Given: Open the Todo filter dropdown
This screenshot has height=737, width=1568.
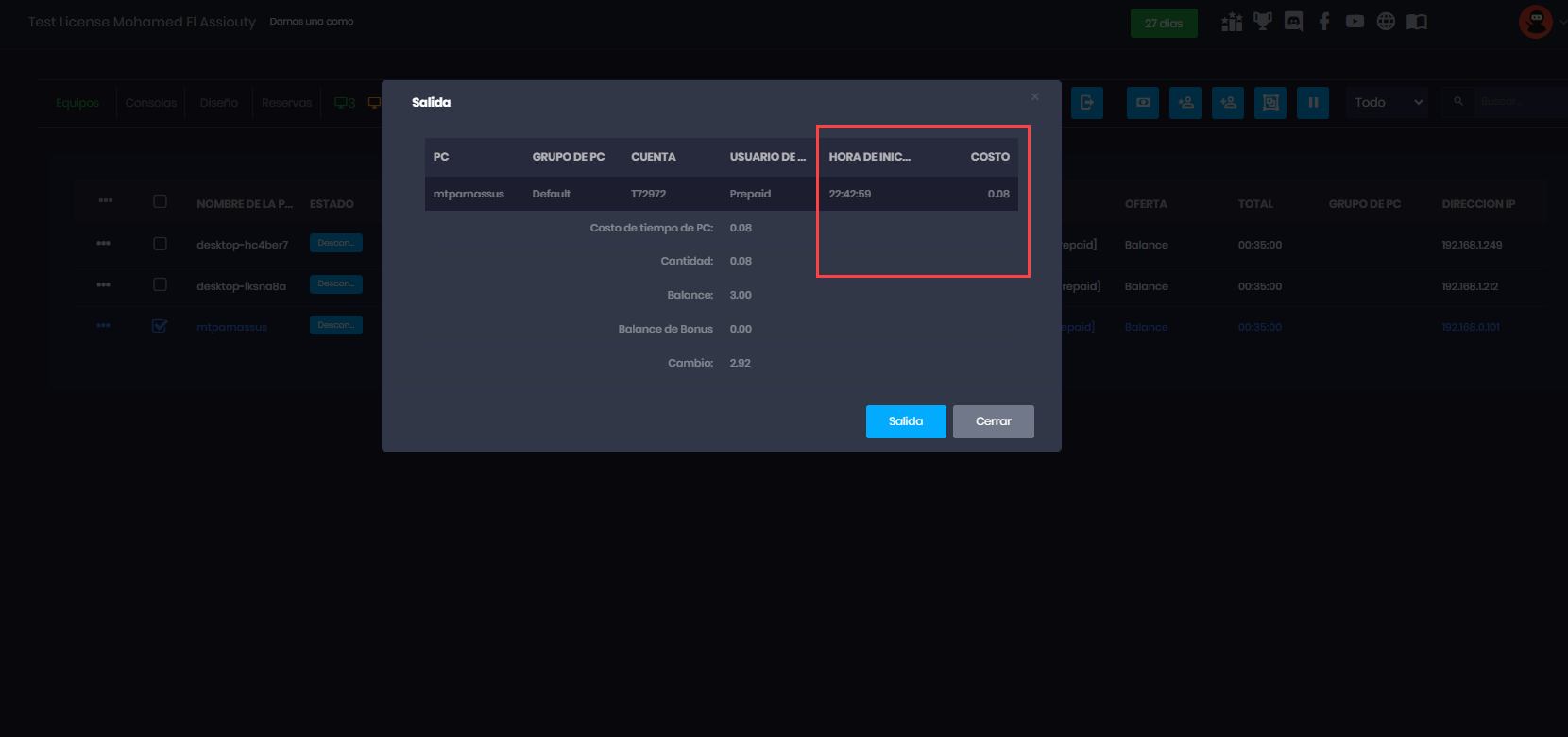Looking at the screenshot, I should tap(1389, 103).
